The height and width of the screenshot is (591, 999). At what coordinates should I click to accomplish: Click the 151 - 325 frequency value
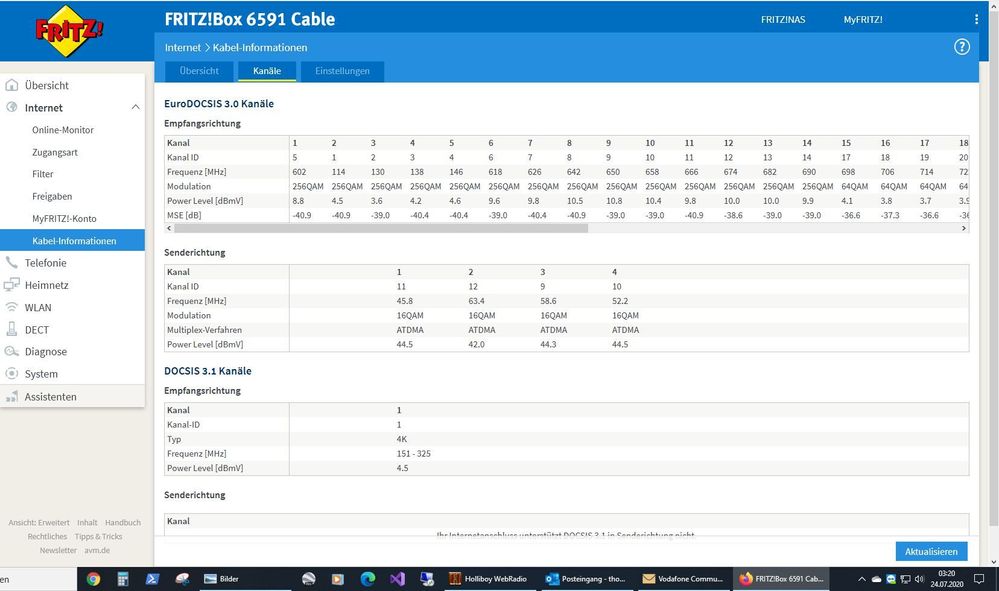(x=413, y=454)
